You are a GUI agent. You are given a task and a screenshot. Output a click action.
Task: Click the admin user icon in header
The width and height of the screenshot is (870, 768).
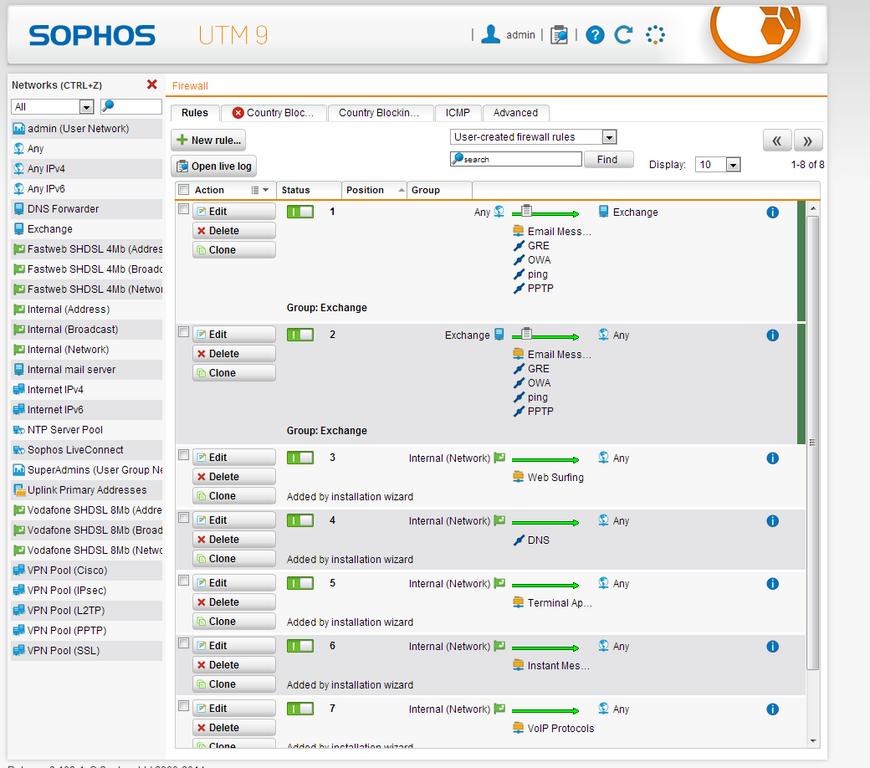click(490, 34)
